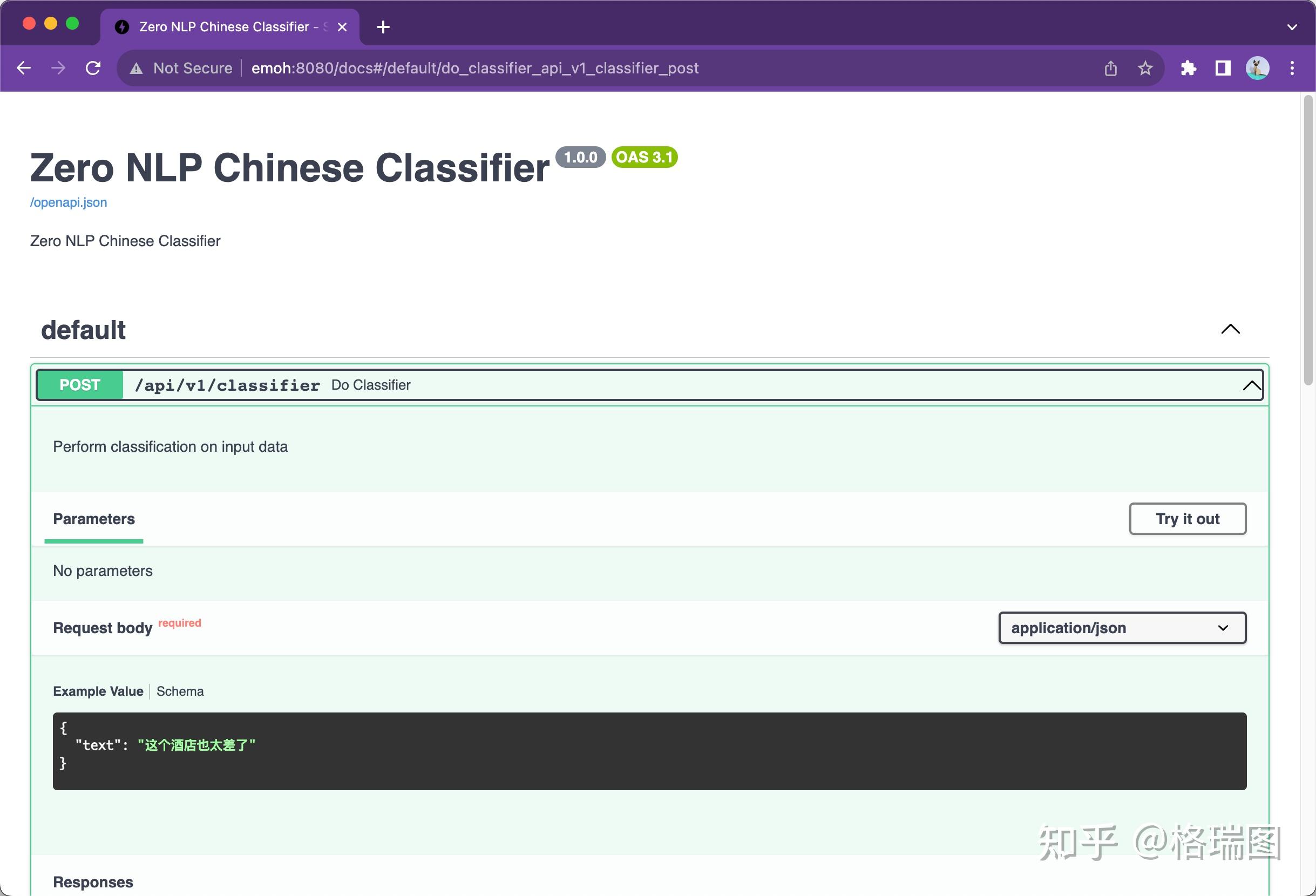Bookmark this page with the star icon
1316x896 pixels.
click(x=1145, y=69)
